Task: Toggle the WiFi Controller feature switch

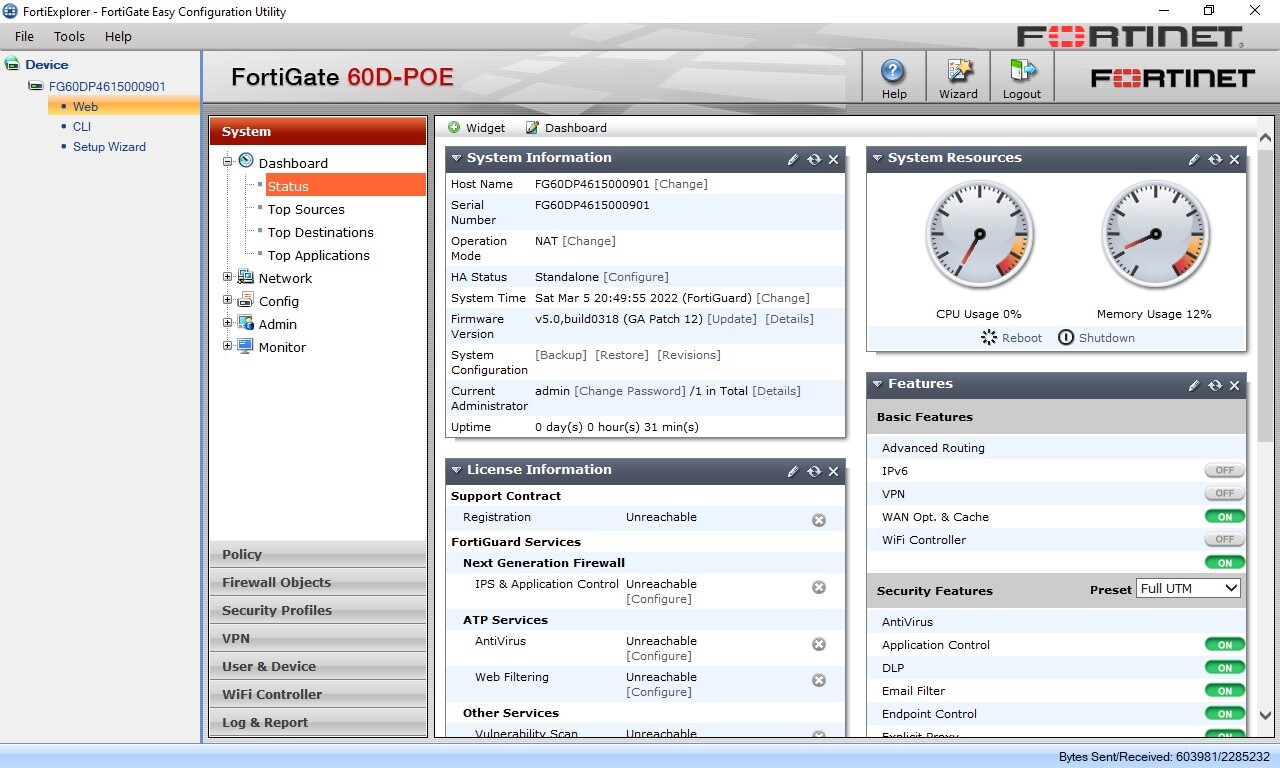Action: click(x=1225, y=540)
